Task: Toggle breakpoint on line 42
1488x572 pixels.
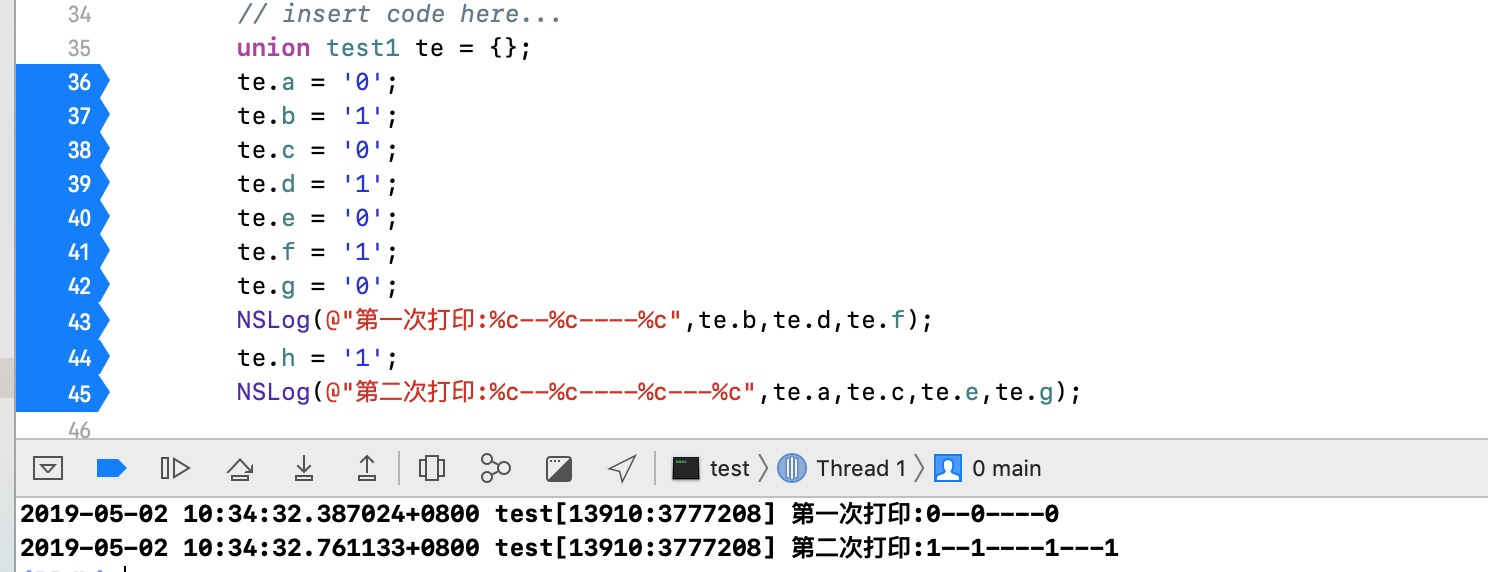Action: pos(62,286)
